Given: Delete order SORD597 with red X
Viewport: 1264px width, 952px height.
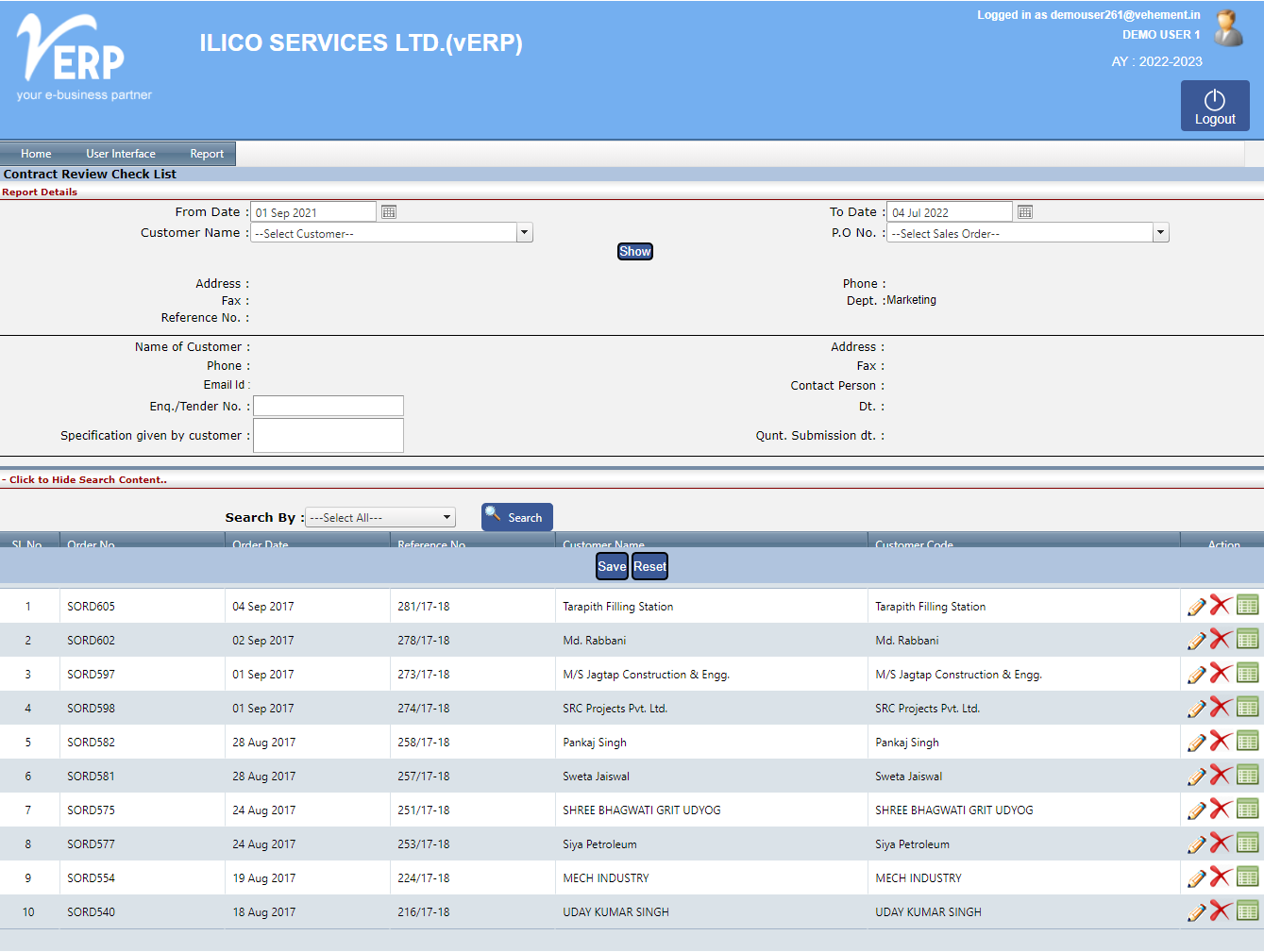Looking at the screenshot, I should coord(1222,674).
